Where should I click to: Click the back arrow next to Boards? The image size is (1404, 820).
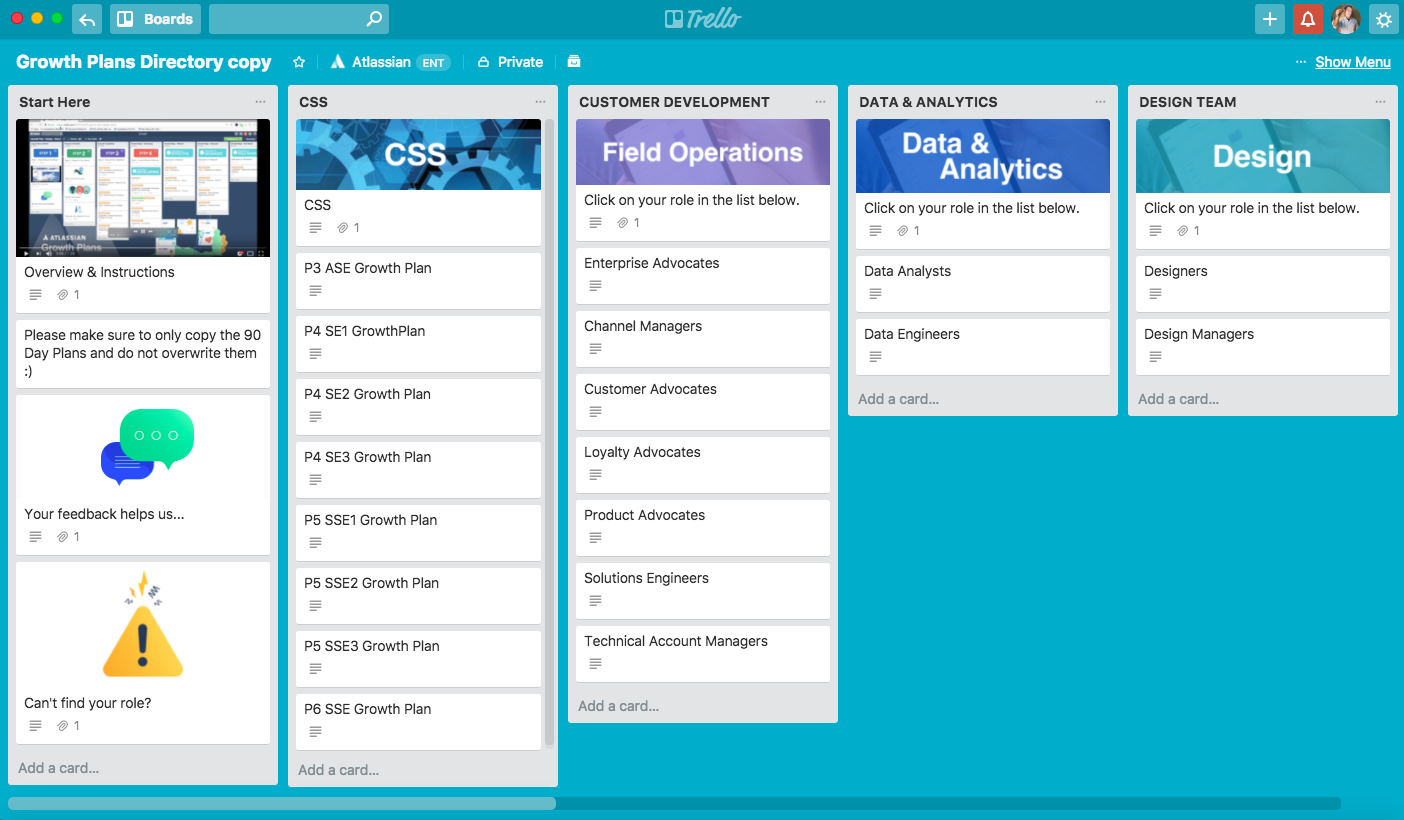pos(87,19)
